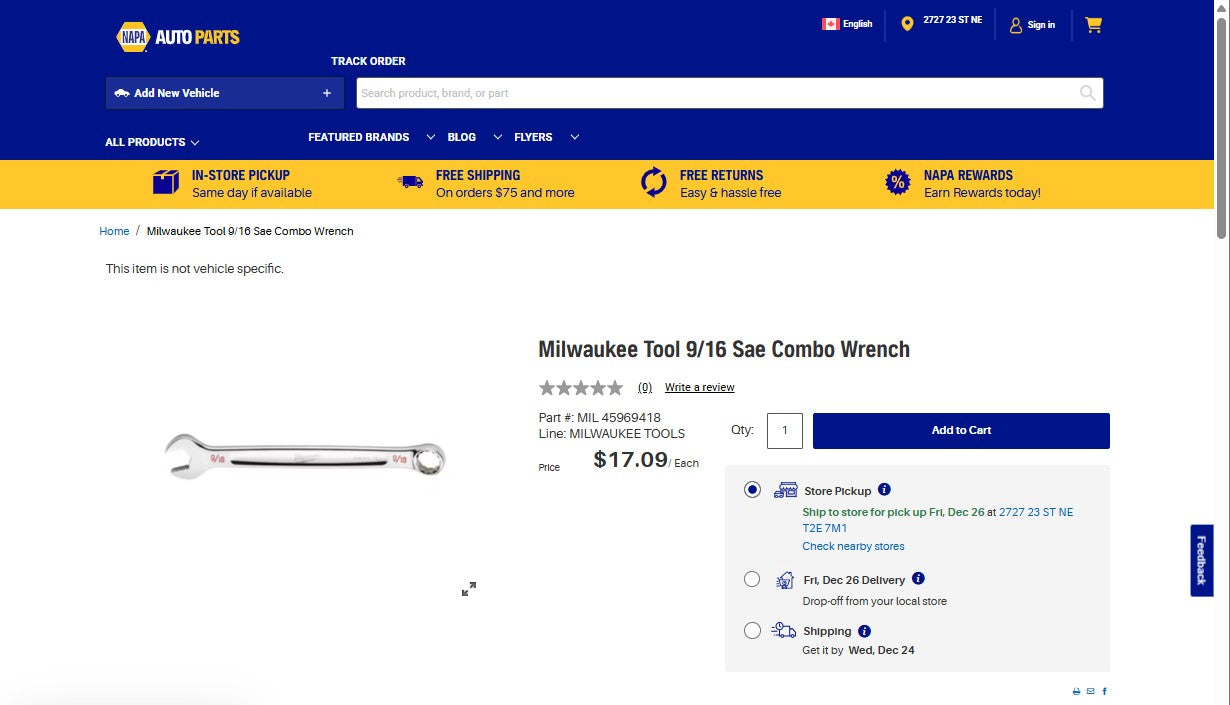The height and width of the screenshot is (705, 1230).
Task: Open the shopping cart
Action: pos(1093,24)
